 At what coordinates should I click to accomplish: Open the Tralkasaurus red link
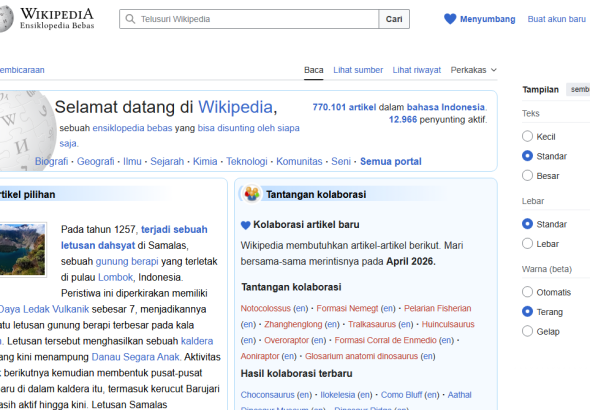372,324
